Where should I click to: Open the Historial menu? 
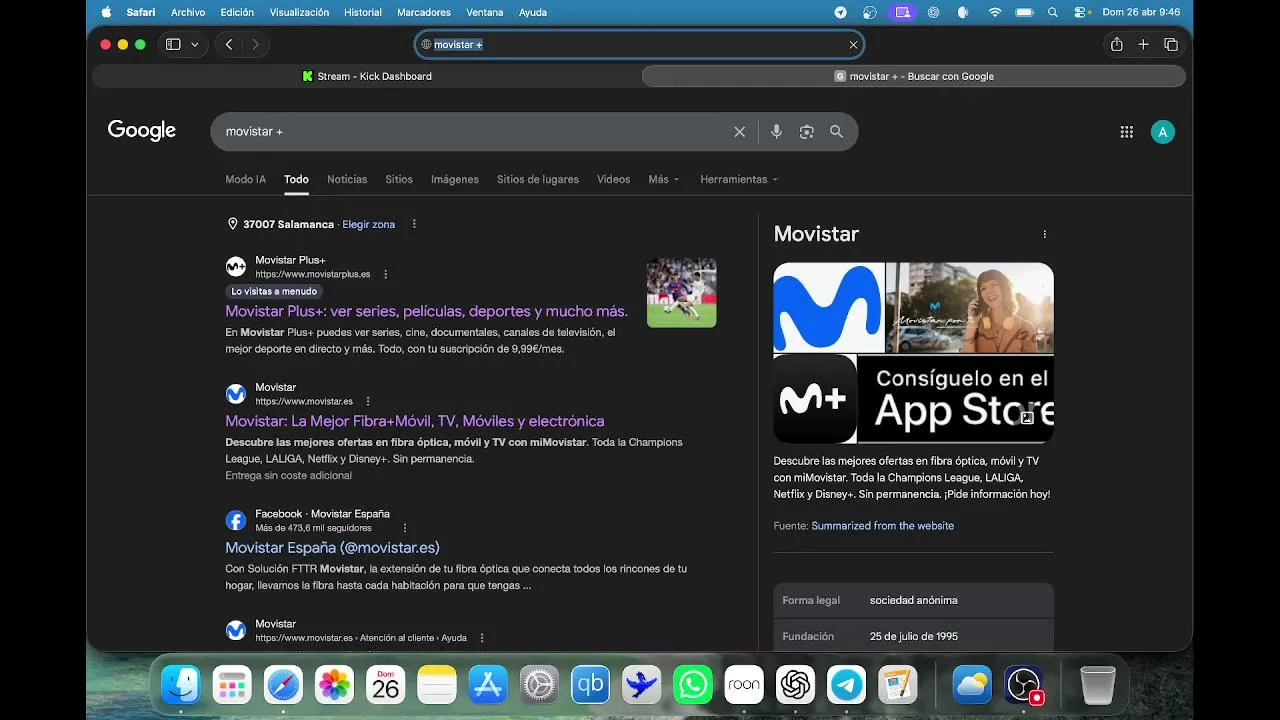[362, 12]
